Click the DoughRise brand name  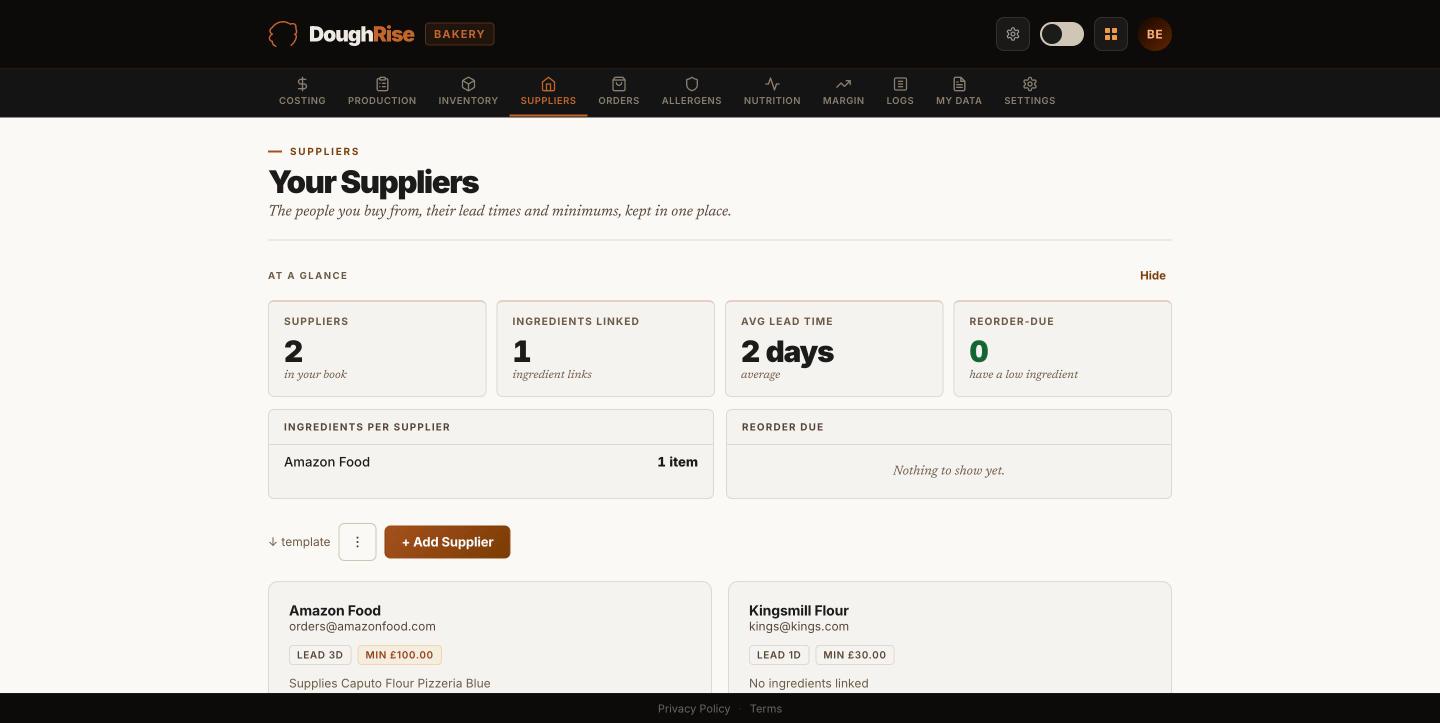coord(362,34)
